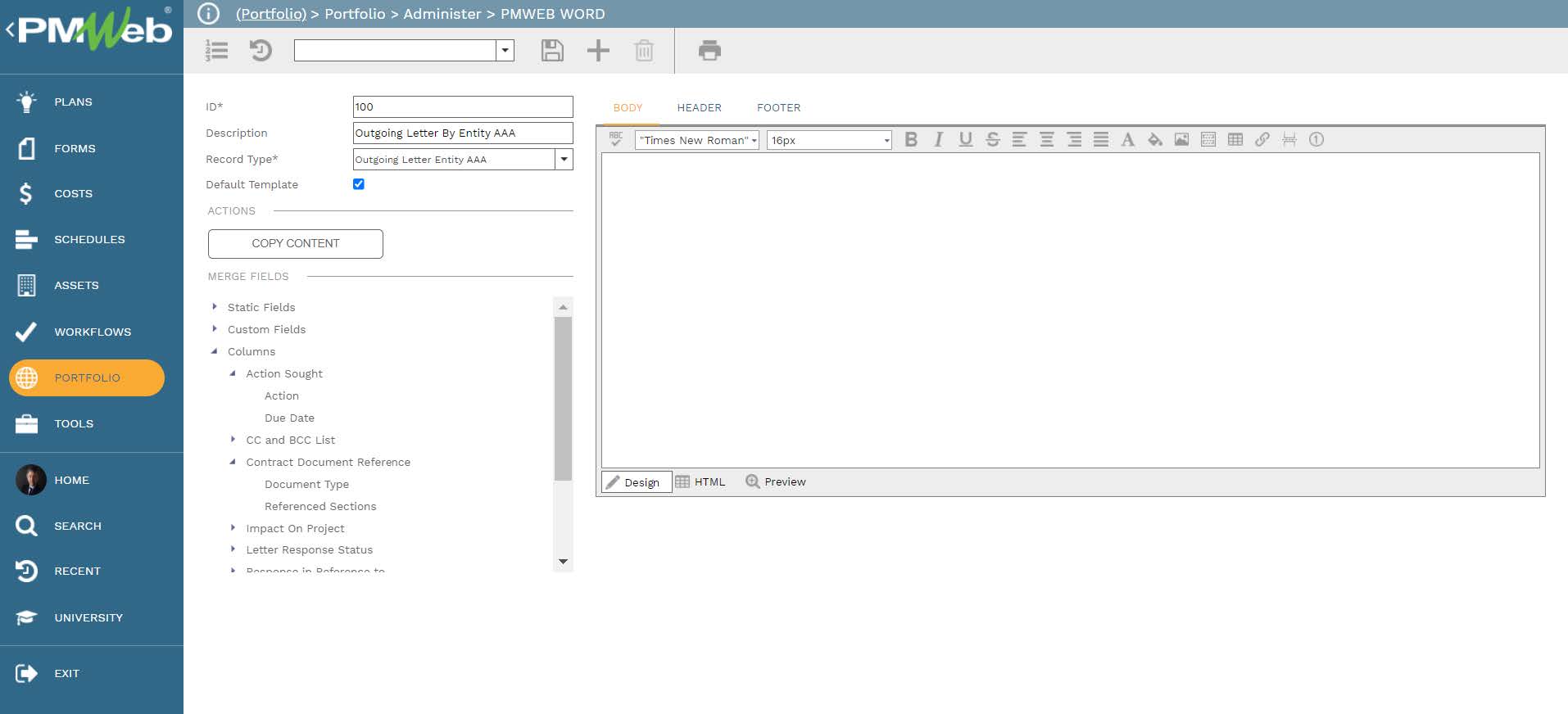Open the background fill color picker
The height and width of the screenshot is (714, 1568).
pos(1154,140)
